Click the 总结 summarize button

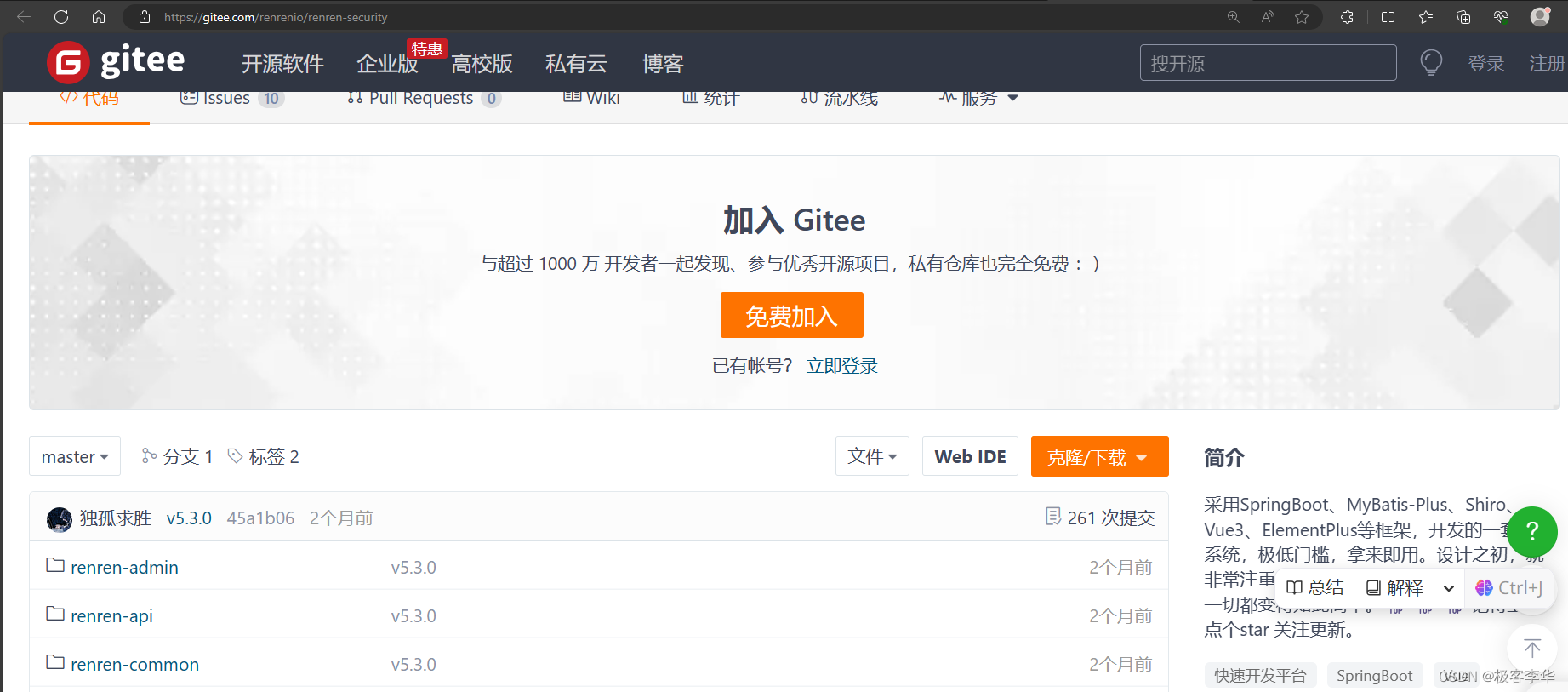(1315, 588)
